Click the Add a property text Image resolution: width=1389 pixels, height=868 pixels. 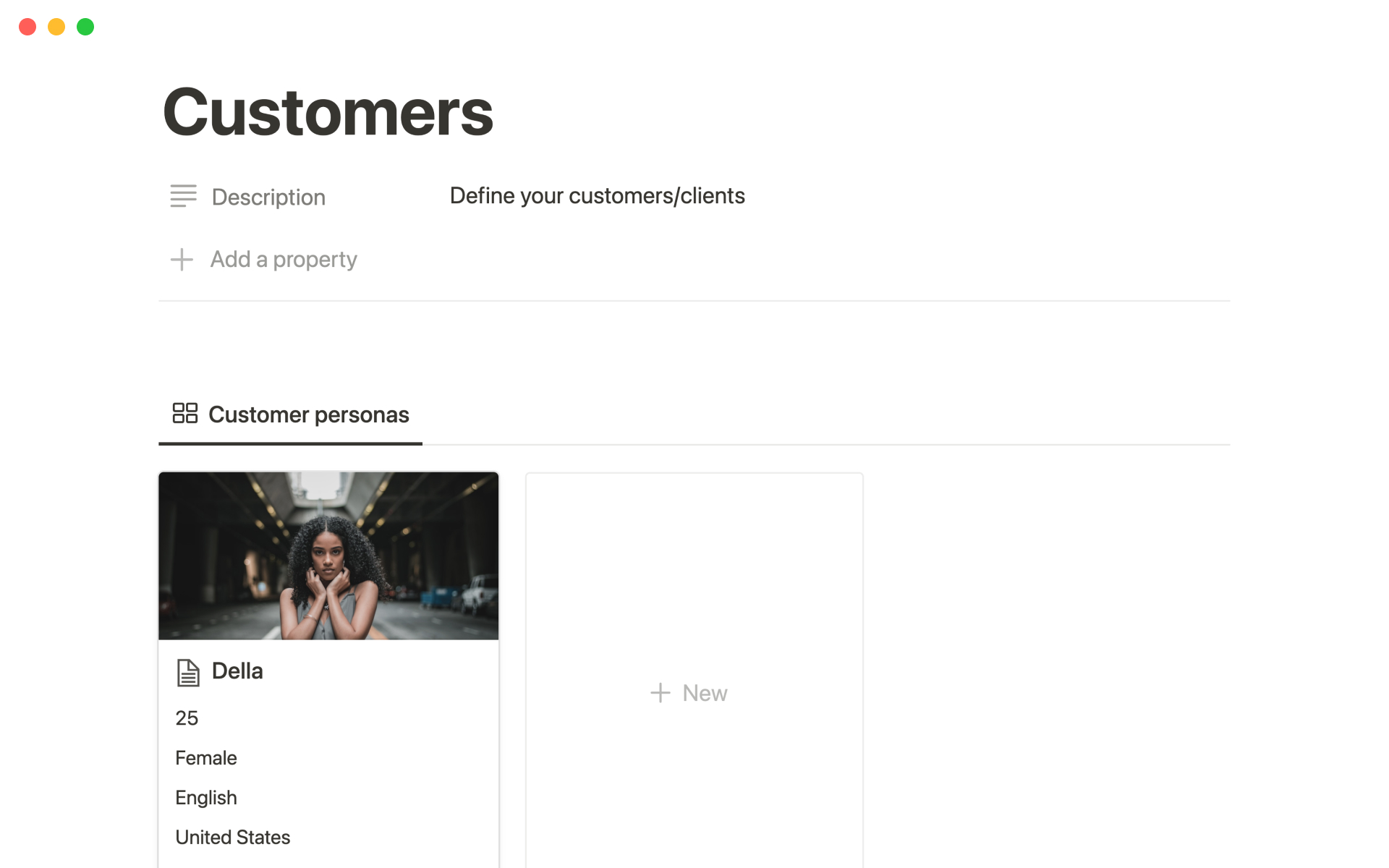coord(284,260)
